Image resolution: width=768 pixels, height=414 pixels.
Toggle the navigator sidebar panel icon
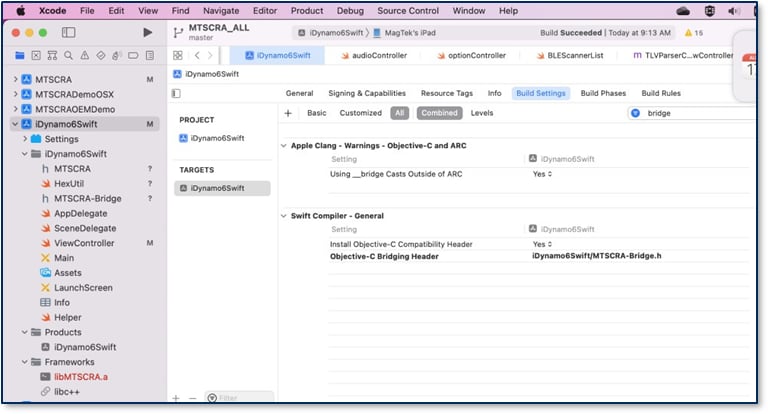coord(69,32)
